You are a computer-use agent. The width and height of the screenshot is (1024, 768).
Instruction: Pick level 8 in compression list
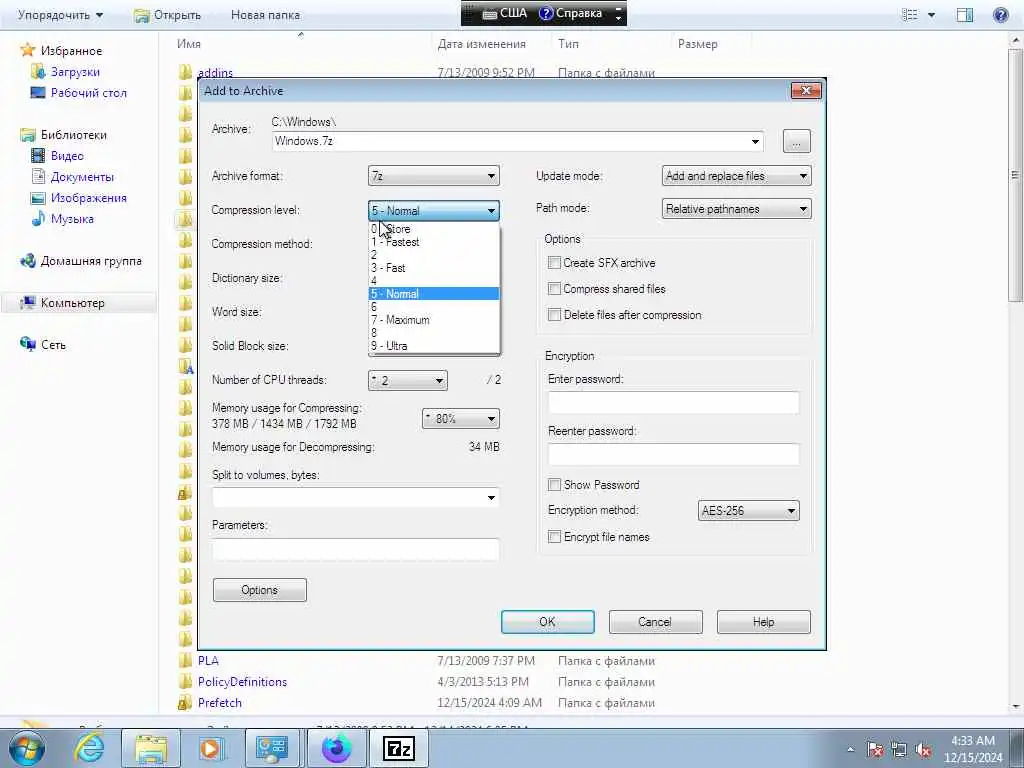(x=434, y=333)
